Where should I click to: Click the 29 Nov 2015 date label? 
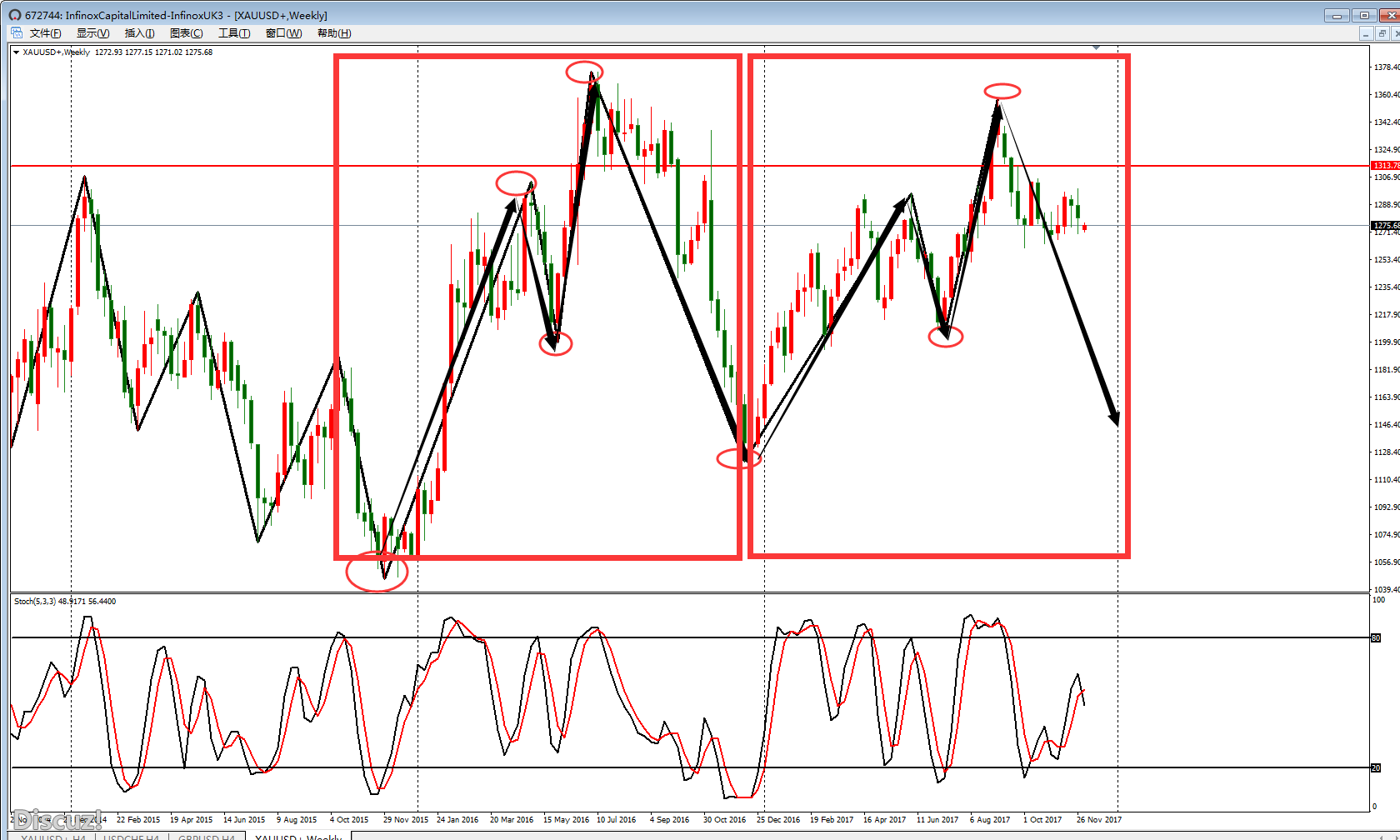406,820
